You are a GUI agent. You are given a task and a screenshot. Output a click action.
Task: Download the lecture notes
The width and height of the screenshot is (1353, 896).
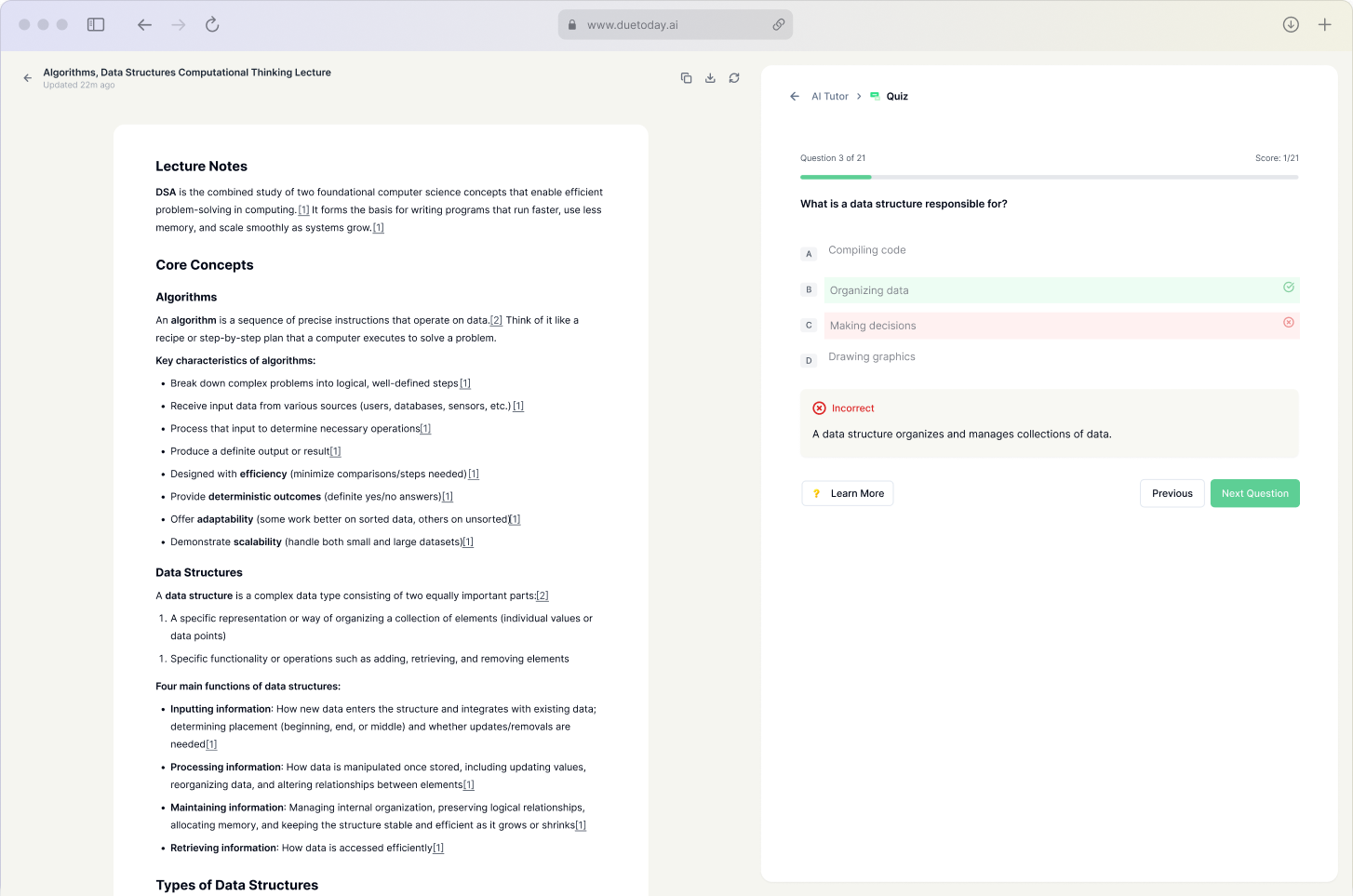click(x=710, y=78)
